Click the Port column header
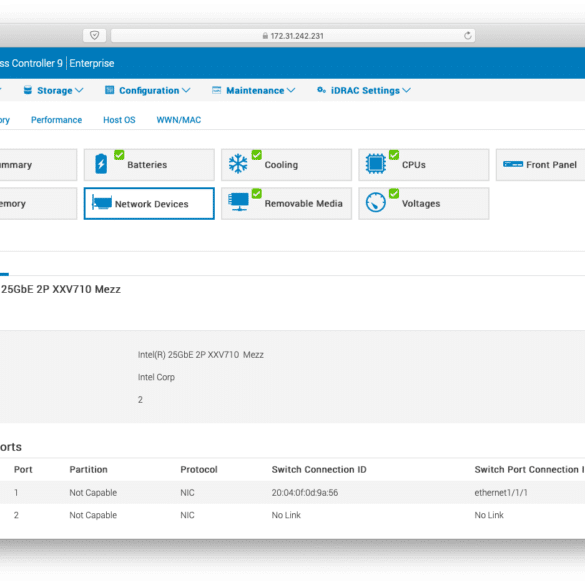 pos(23,469)
